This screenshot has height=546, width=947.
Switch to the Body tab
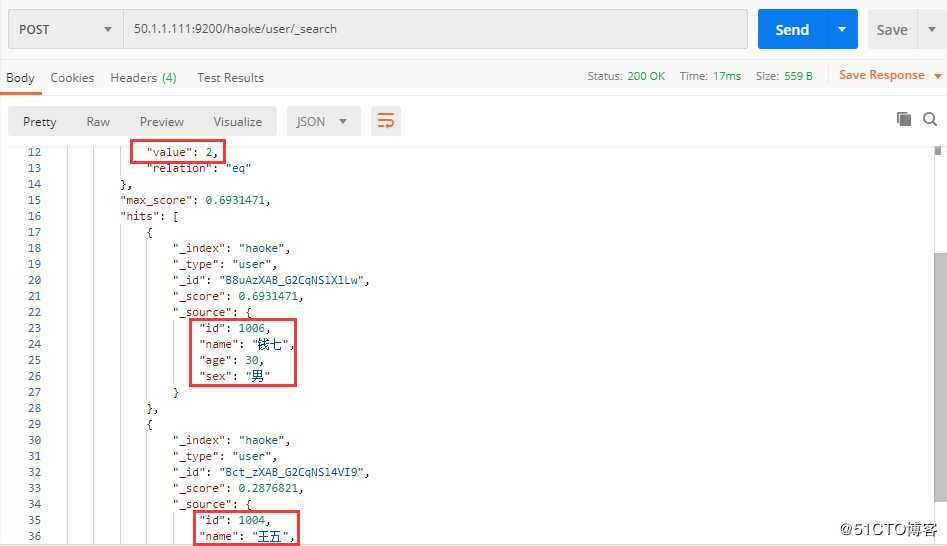pyautogui.click(x=20, y=78)
